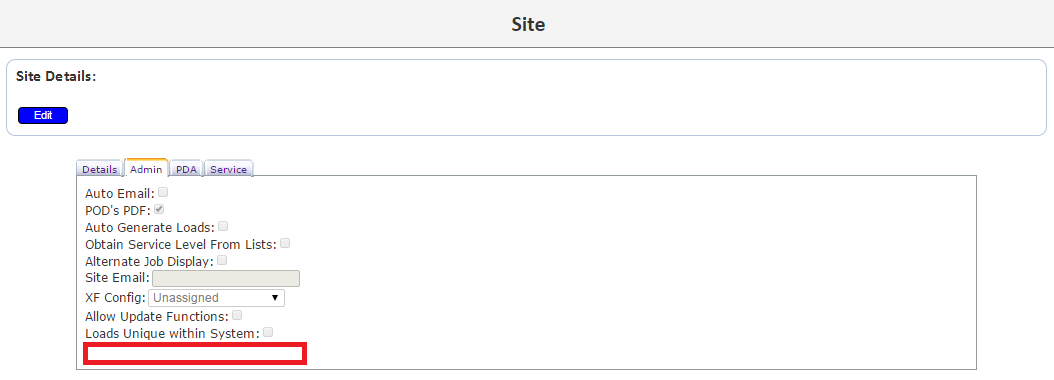Click the blue Edit button
The image size is (1054, 380).
[43, 115]
